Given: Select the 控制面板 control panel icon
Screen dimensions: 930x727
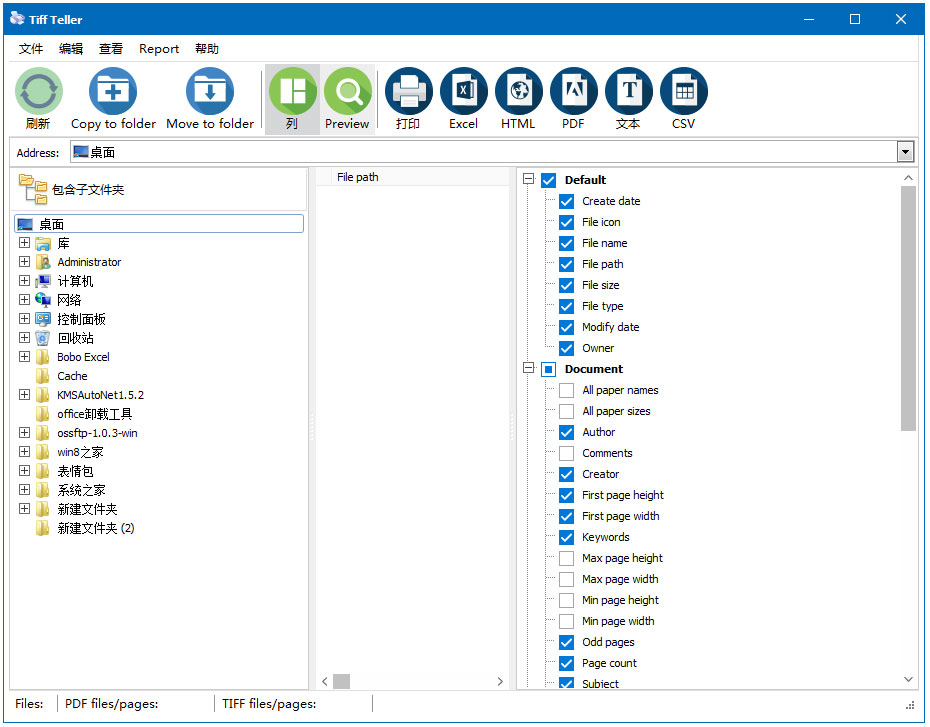Looking at the screenshot, I should coord(43,319).
